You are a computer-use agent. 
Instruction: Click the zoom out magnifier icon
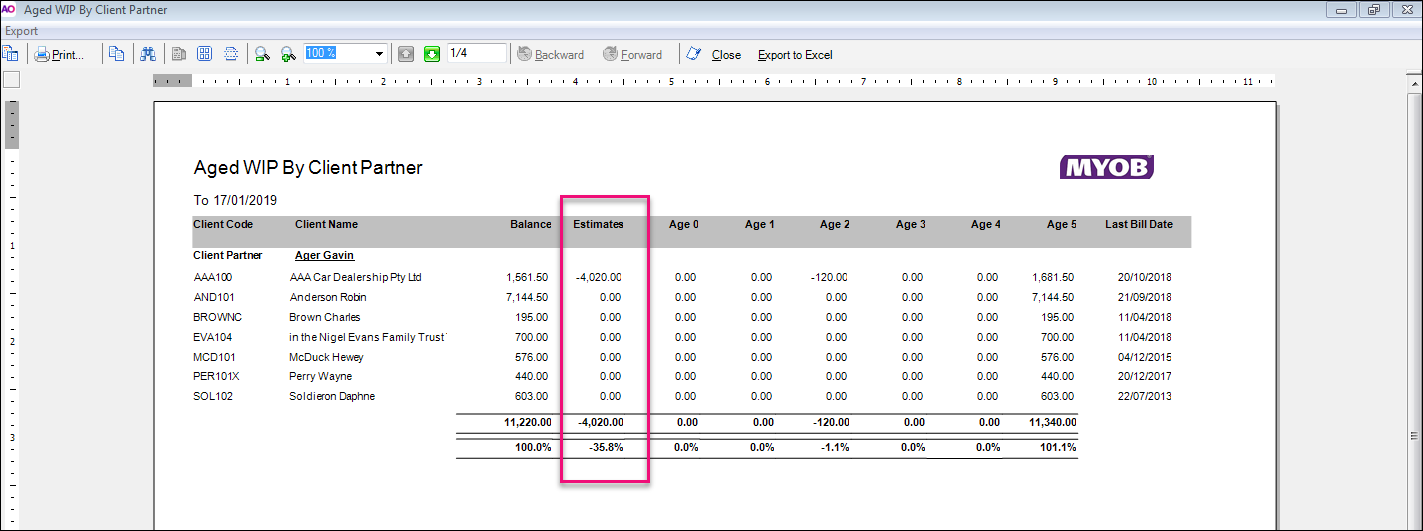tap(262, 54)
